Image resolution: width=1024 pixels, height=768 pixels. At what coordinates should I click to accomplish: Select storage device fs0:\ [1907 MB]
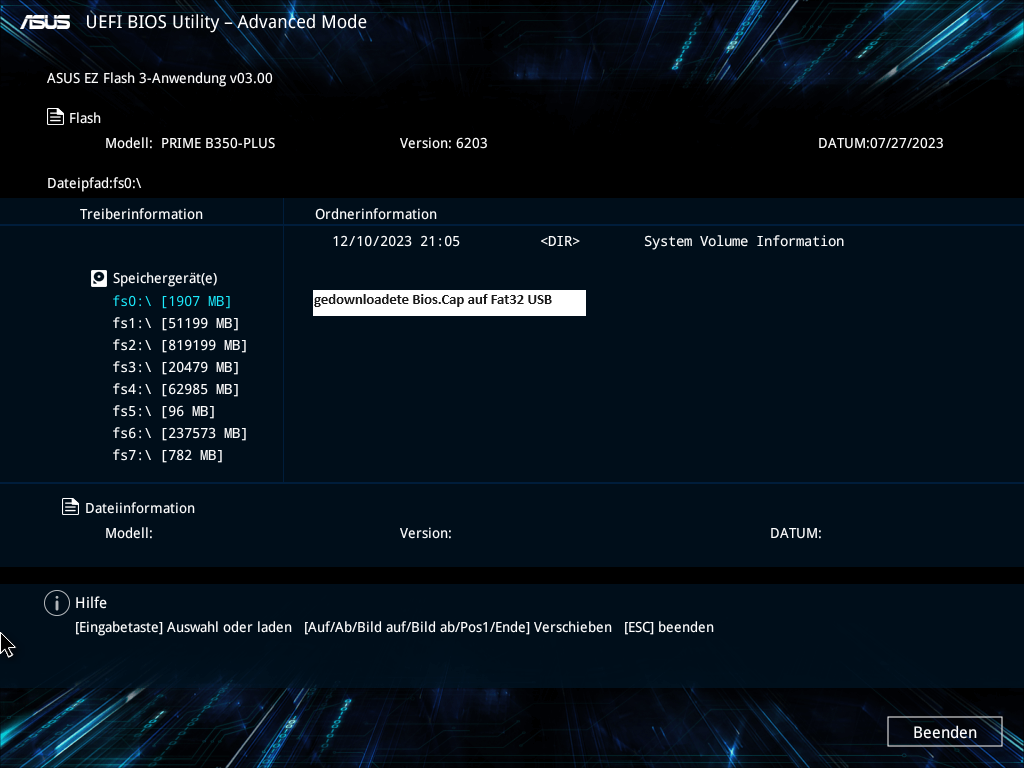click(x=172, y=301)
